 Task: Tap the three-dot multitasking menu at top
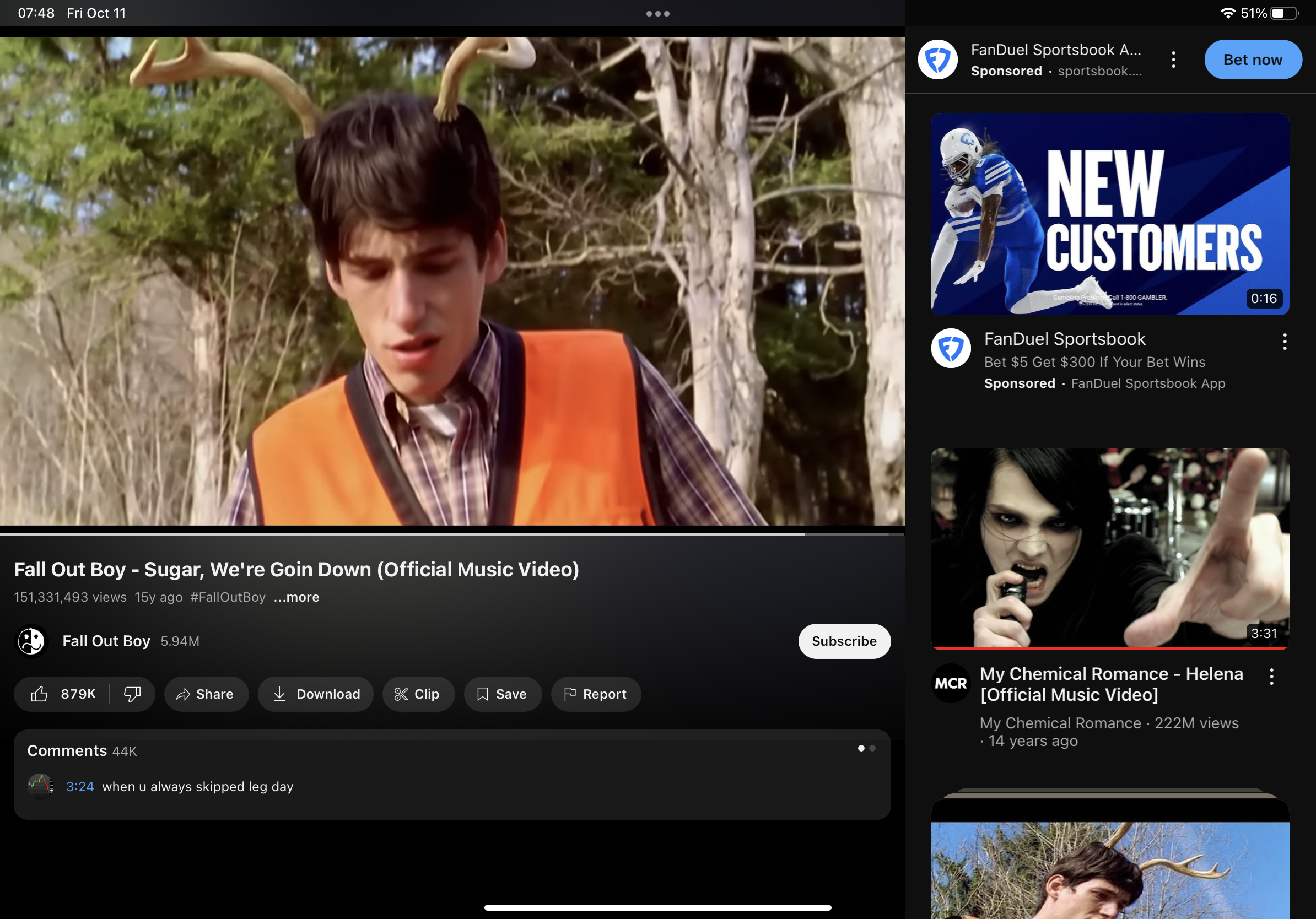pos(658,13)
